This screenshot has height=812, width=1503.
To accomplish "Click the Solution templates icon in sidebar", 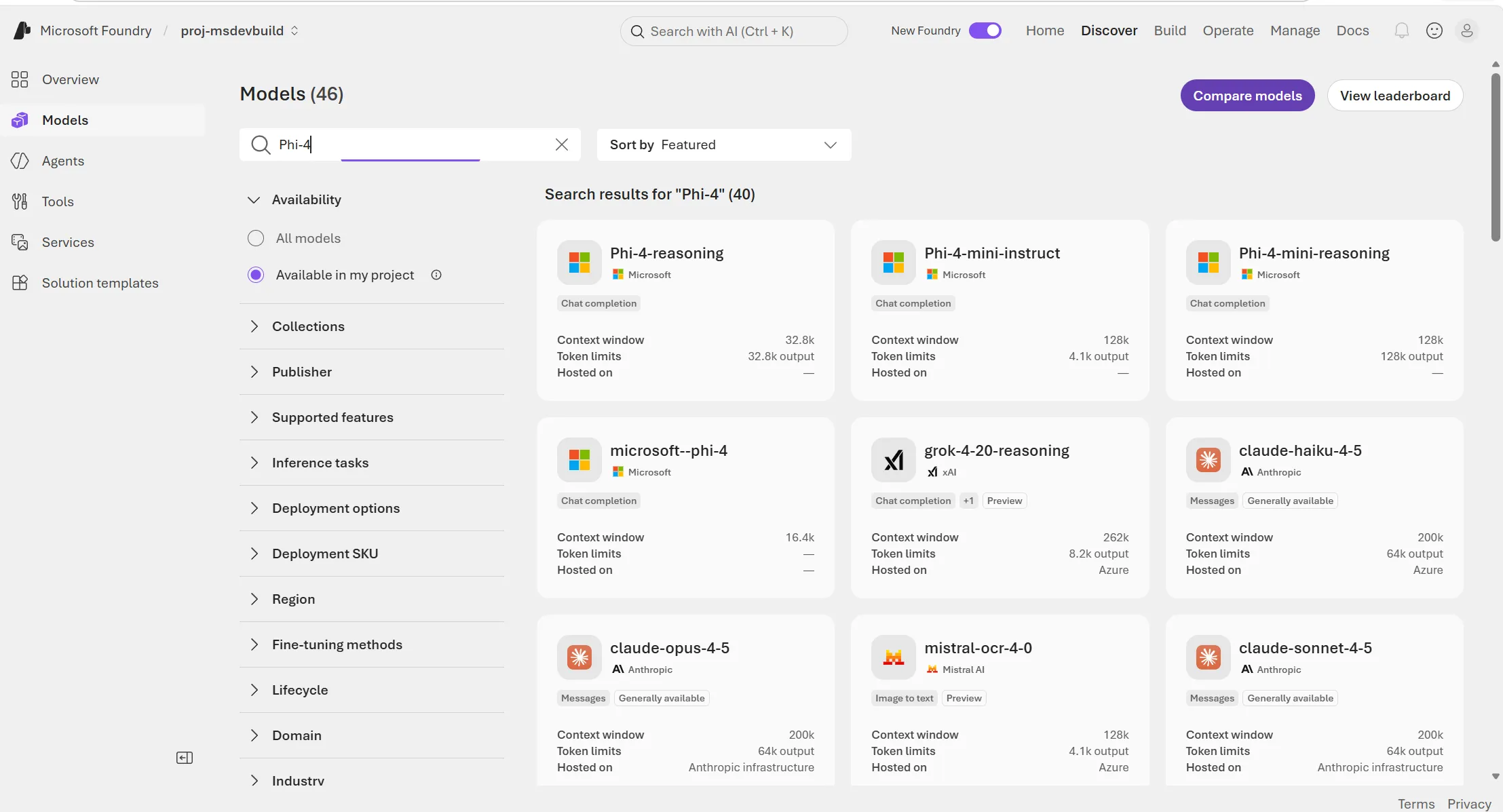I will [x=20, y=283].
